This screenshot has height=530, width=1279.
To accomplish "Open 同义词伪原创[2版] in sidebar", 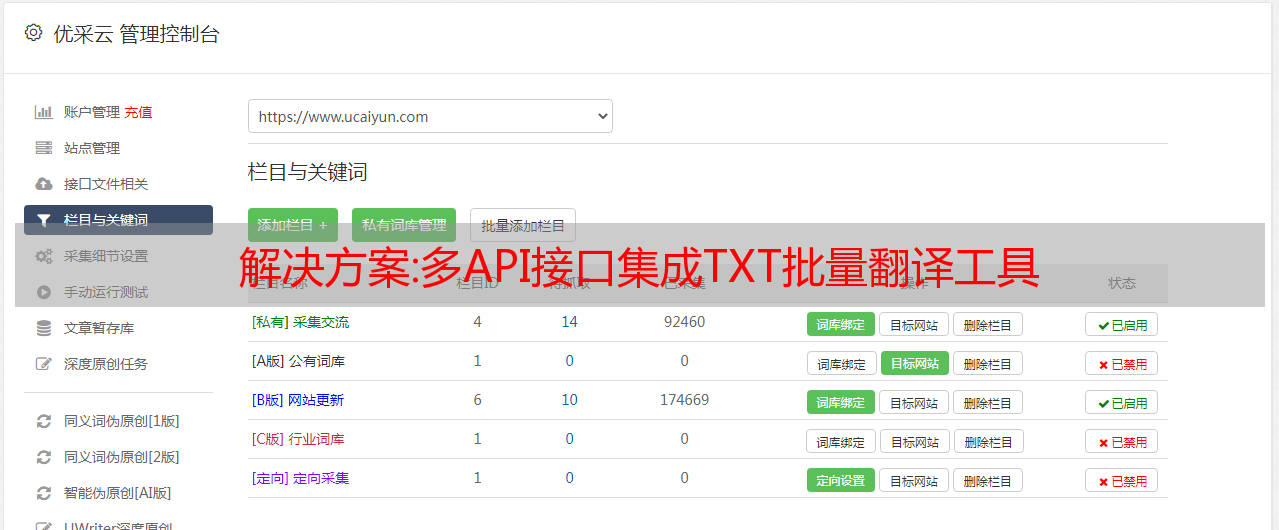I will point(121,457).
